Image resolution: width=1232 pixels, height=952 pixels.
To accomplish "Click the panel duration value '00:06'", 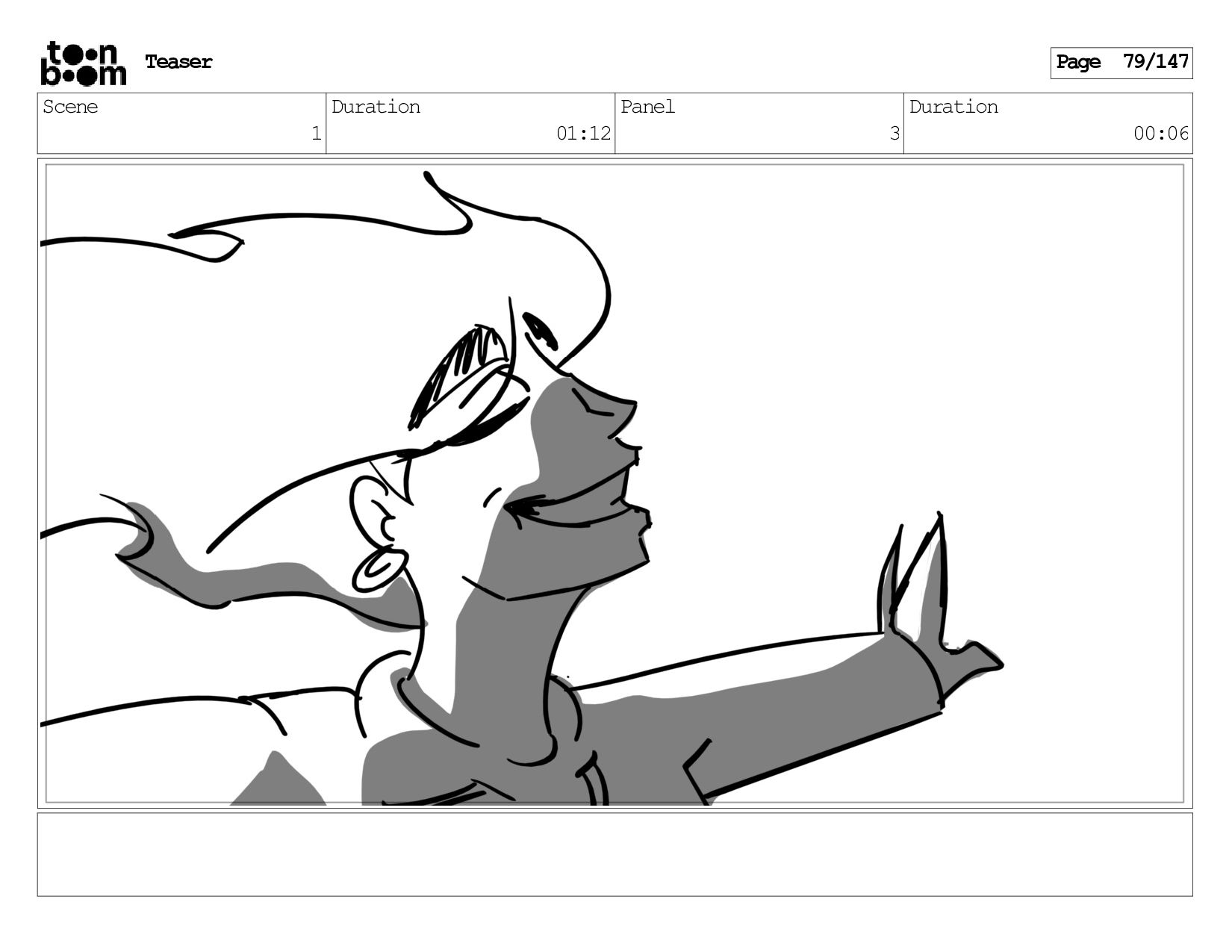I will click(1160, 134).
